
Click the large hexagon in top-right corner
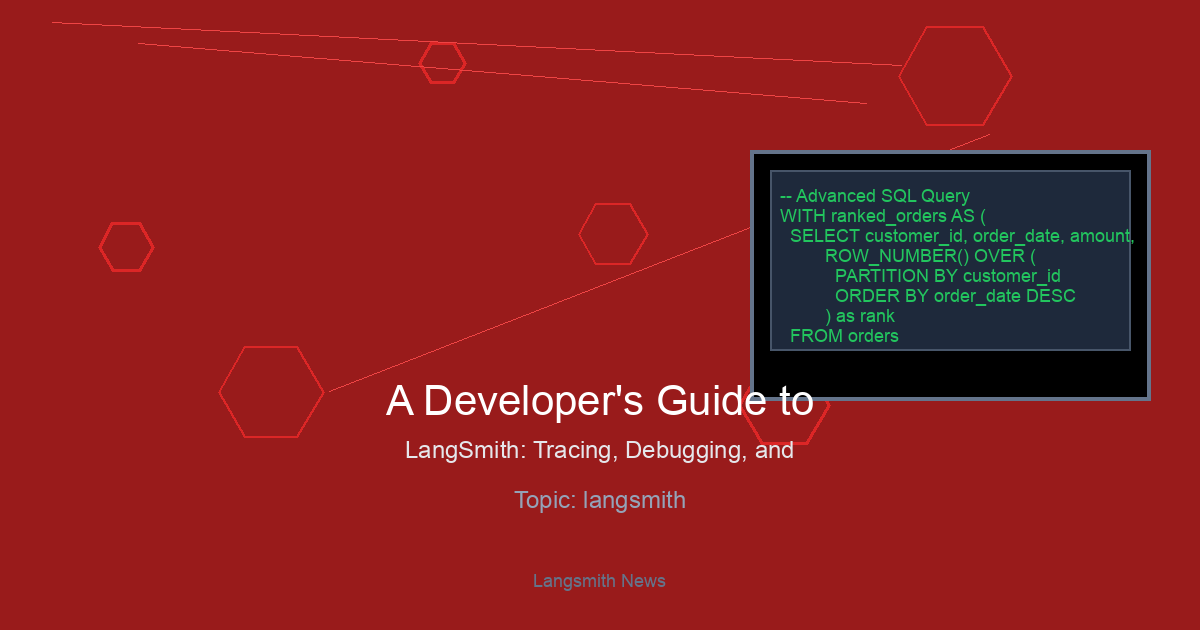(955, 76)
